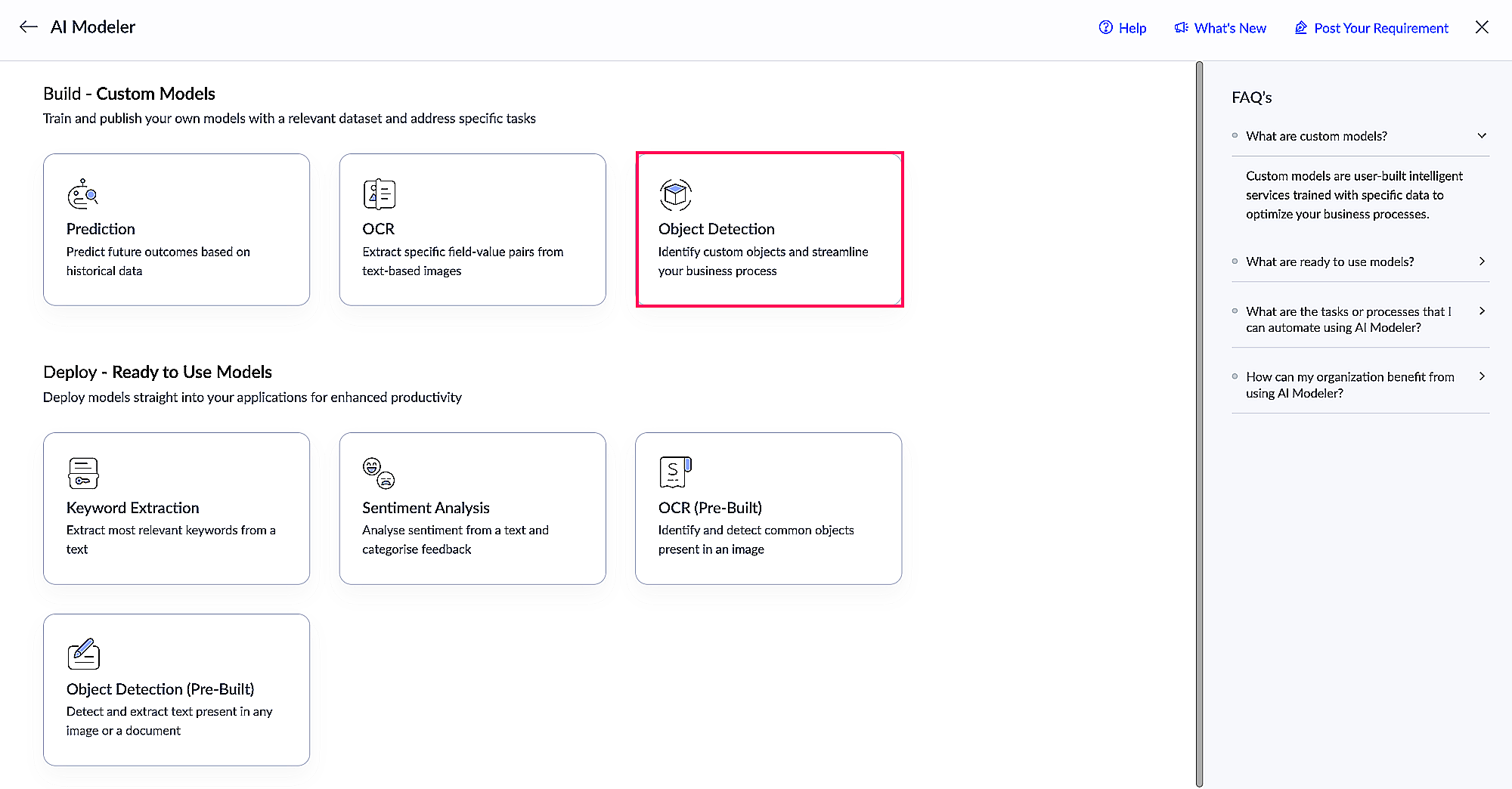
Task: Click the custom OCR document icon
Action: click(379, 194)
